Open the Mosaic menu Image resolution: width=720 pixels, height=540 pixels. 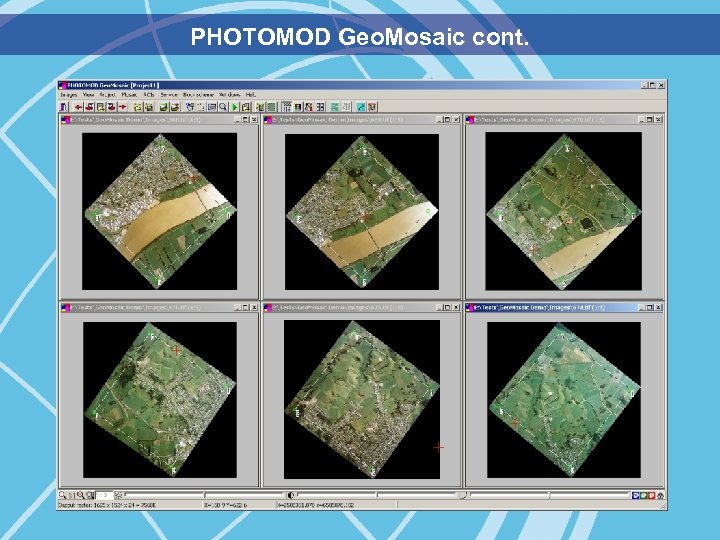click(129, 95)
